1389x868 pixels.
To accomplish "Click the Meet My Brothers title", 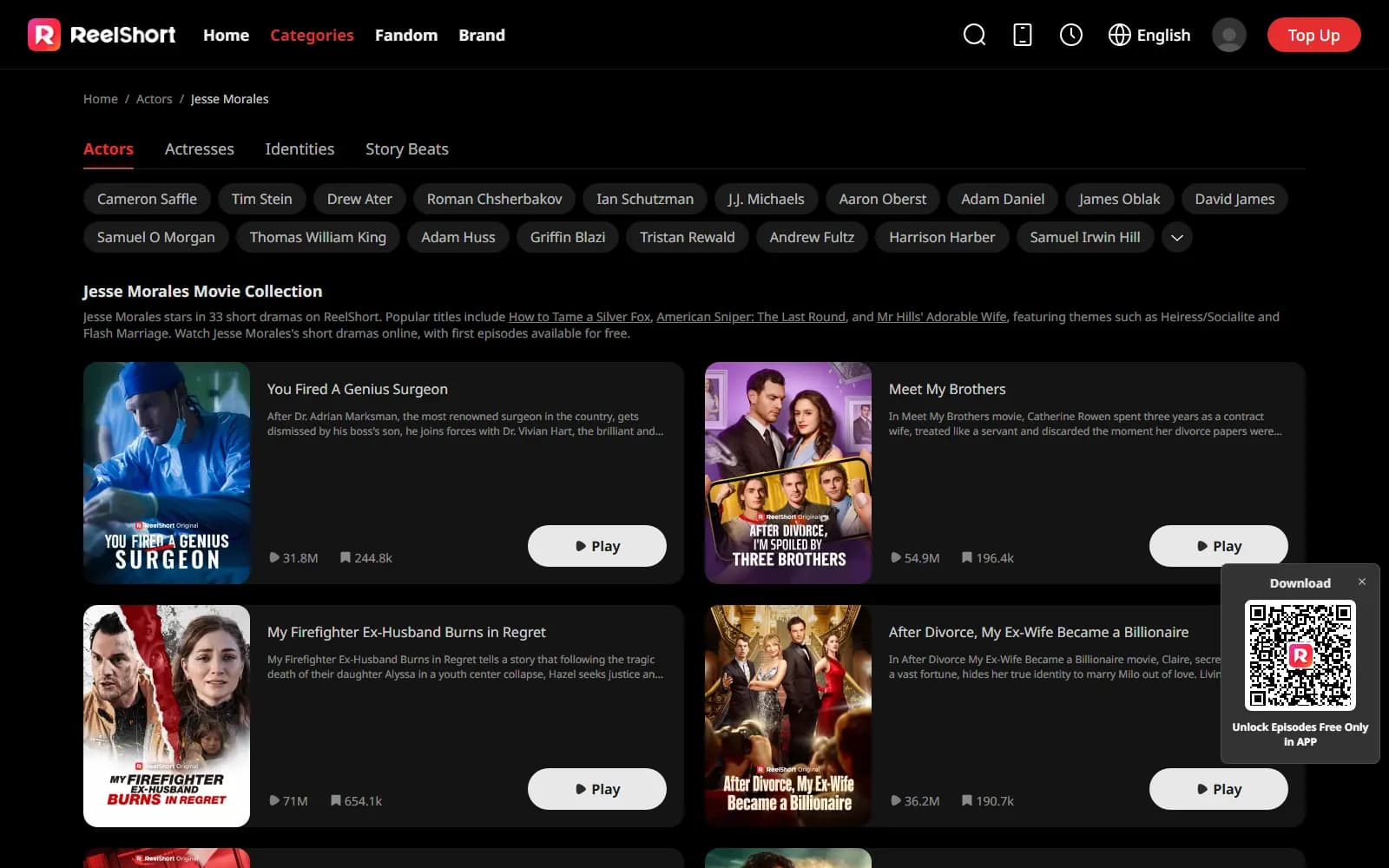I will [x=947, y=389].
